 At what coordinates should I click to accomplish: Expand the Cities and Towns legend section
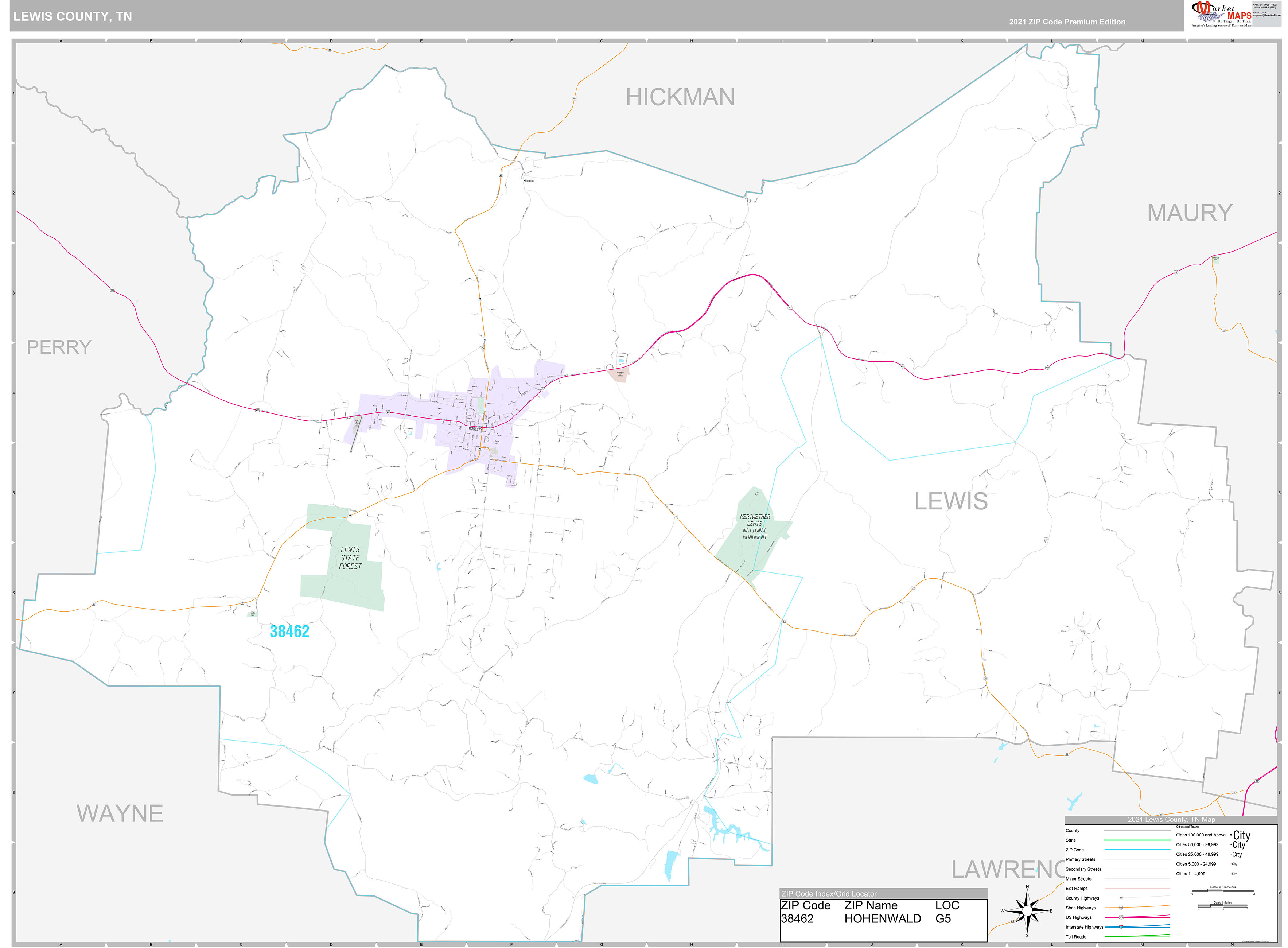[1188, 827]
